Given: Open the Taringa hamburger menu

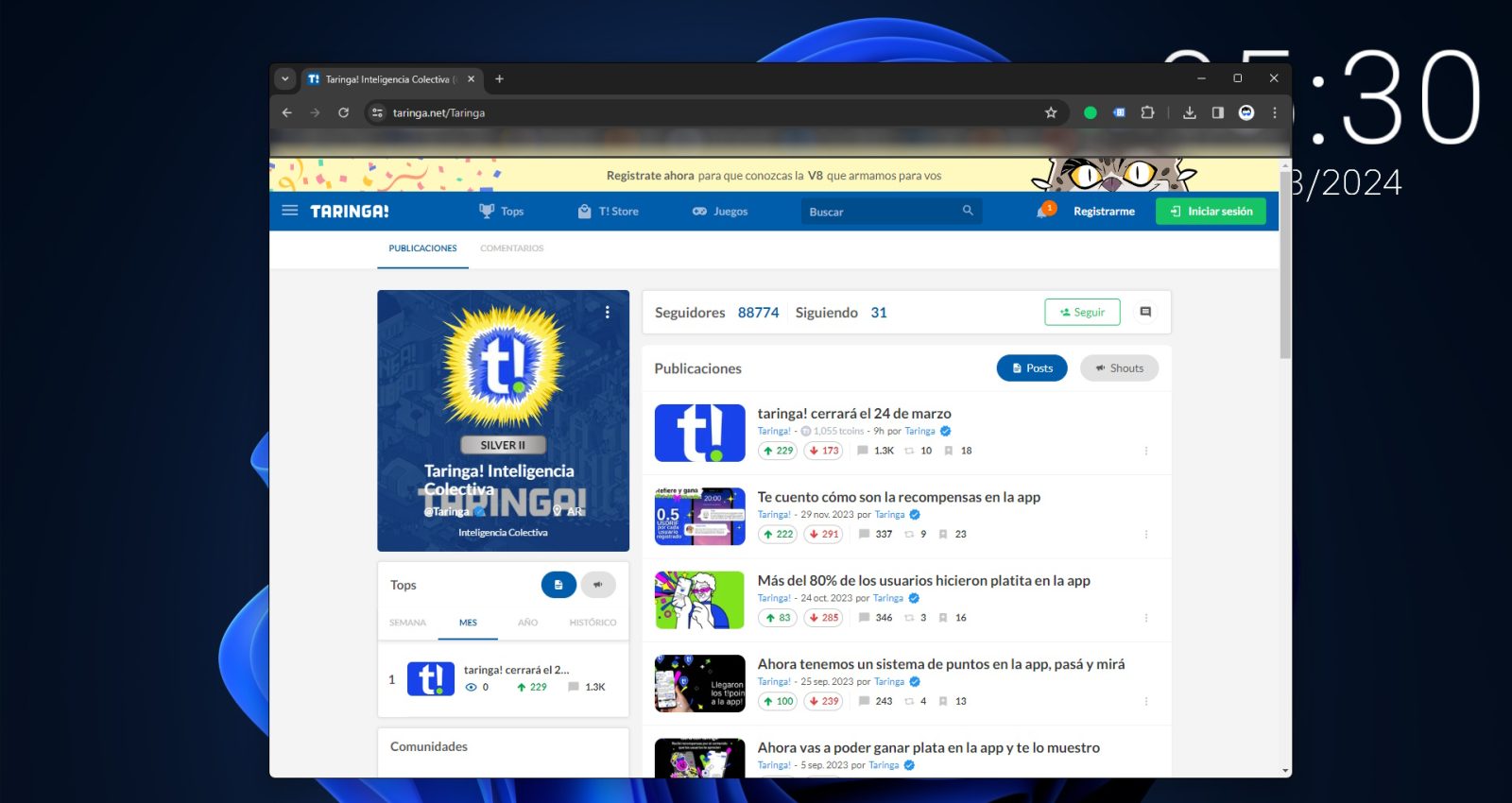Looking at the screenshot, I should [290, 211].
